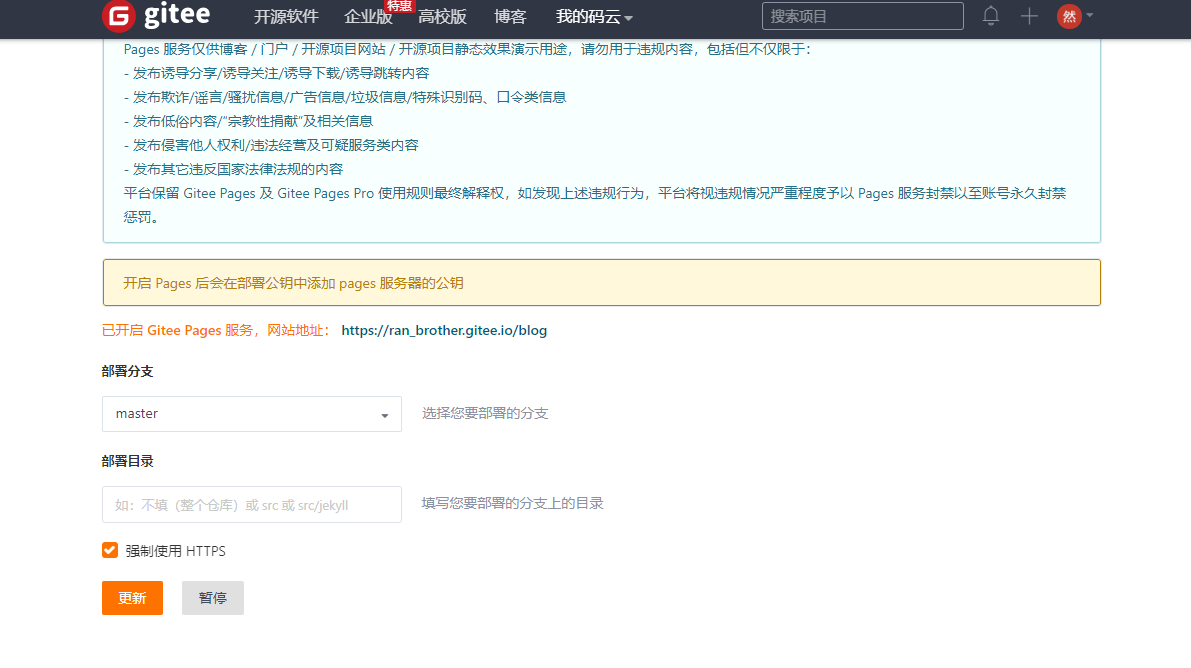Toggle the 强制使用 HTTPS checkbox
Screen dimensions: 1191x668
[x=110, y=550]
